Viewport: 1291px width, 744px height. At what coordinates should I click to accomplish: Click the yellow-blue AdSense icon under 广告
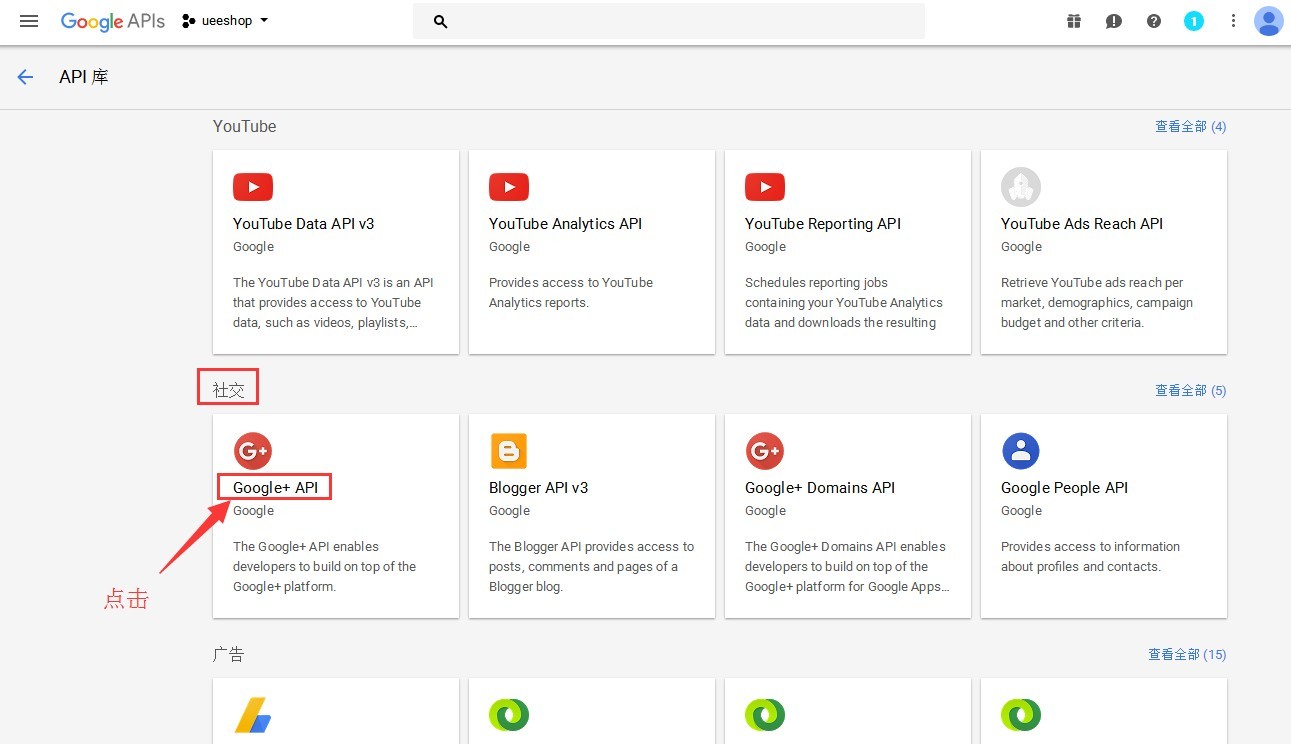tap(253, 715)
